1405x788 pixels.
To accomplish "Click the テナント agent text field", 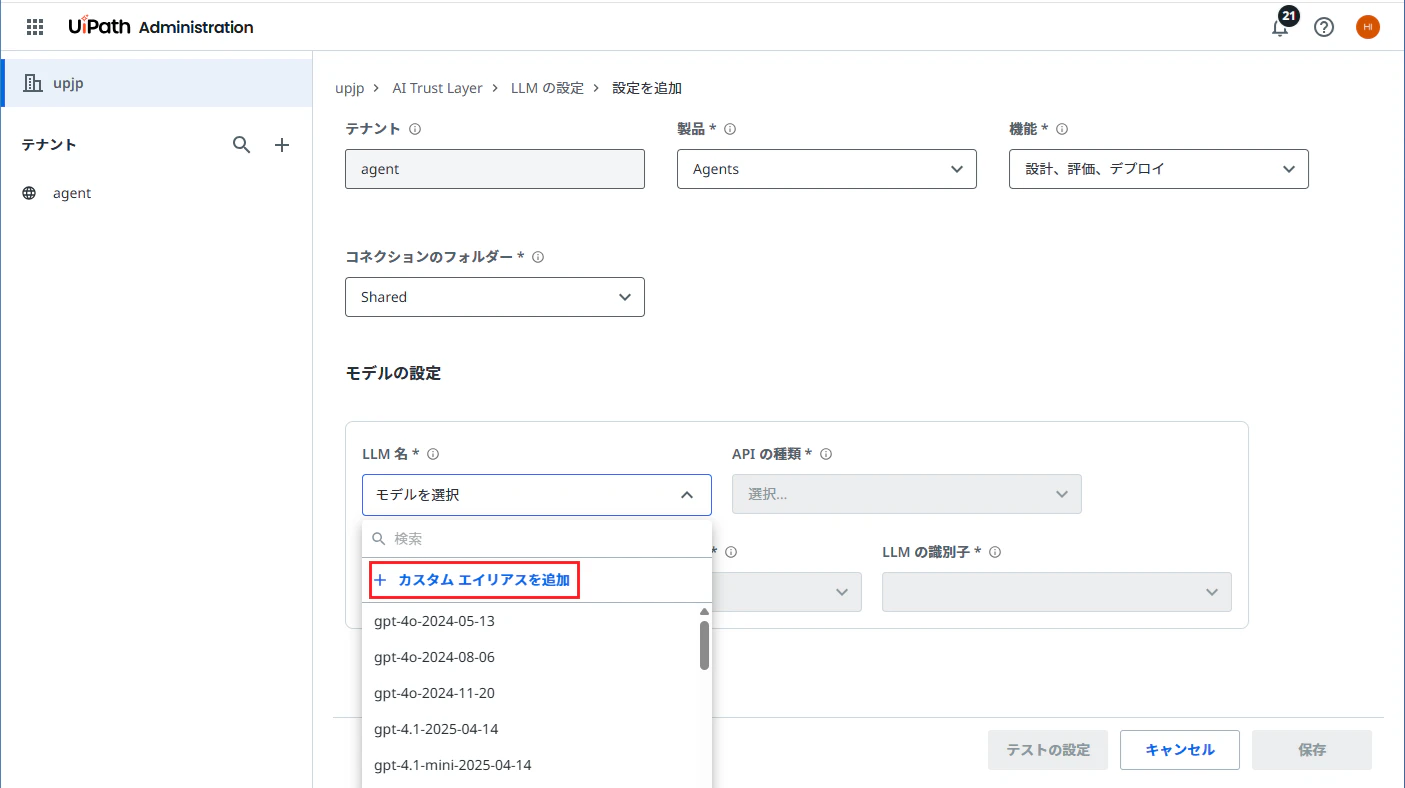I will click(x=495, y=169).
